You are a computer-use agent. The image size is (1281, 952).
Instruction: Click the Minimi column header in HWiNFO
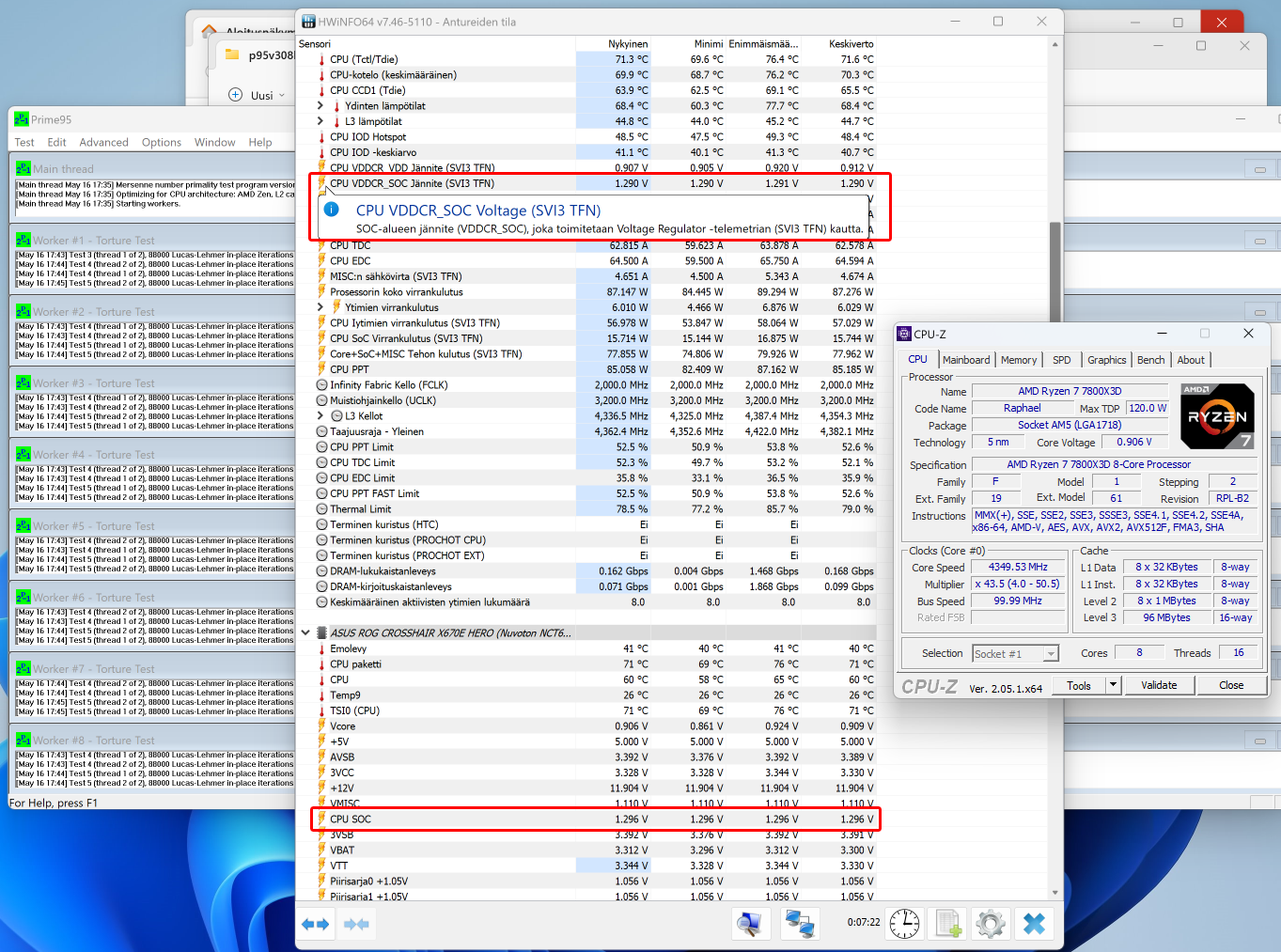(688, 44)
